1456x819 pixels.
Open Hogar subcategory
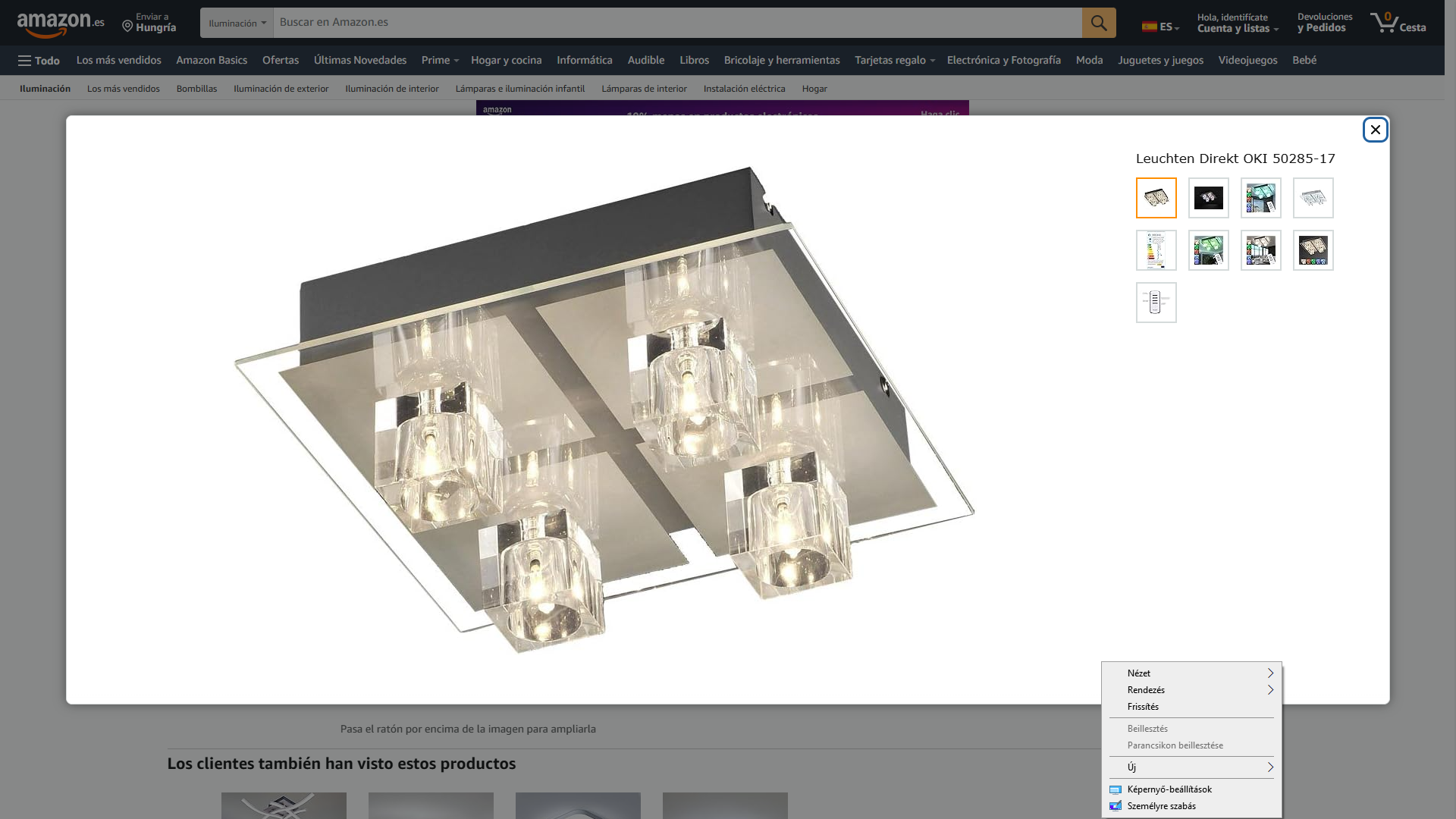click(814, 89)
